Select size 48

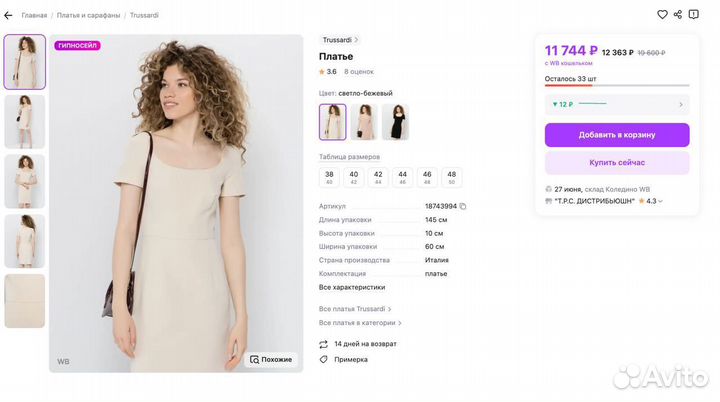coord(452,177)
